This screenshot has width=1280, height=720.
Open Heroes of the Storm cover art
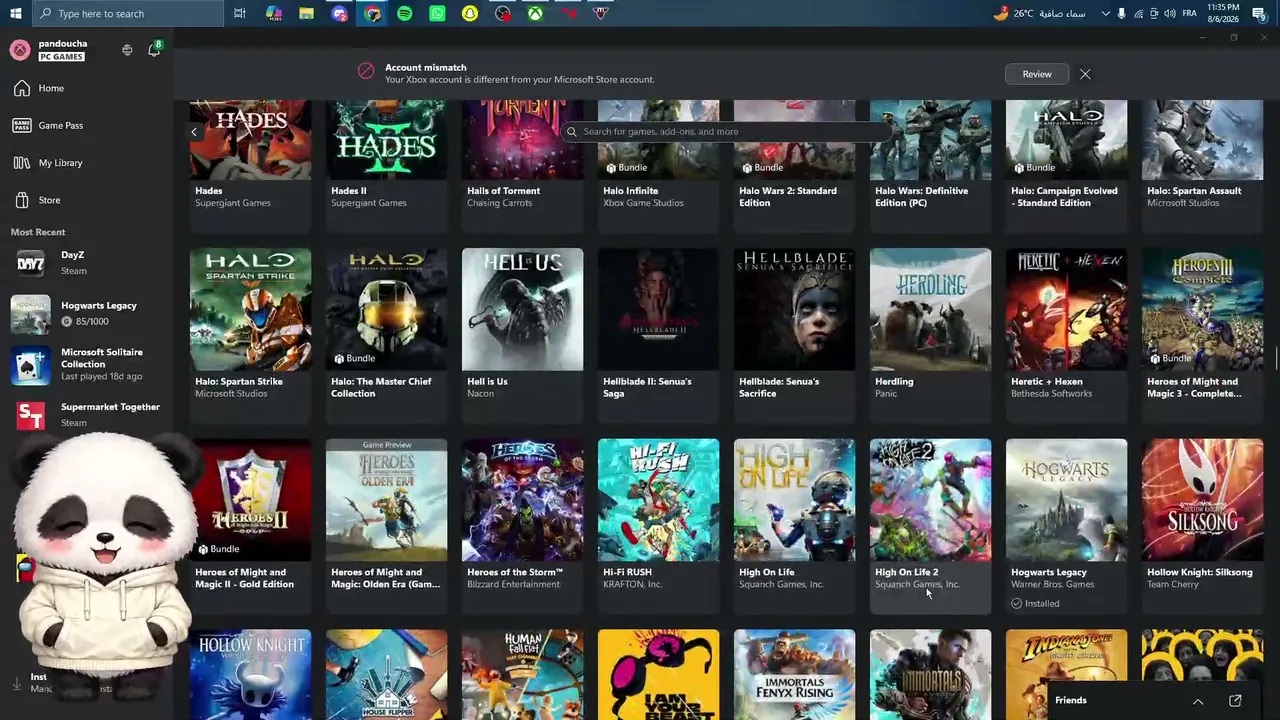522,500
